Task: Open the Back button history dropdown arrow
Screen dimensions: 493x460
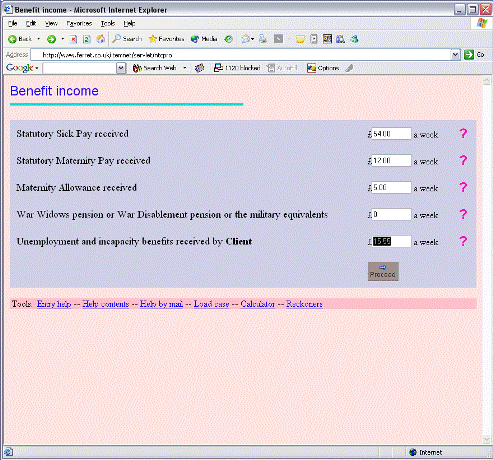Action: (x=39, y=39)
